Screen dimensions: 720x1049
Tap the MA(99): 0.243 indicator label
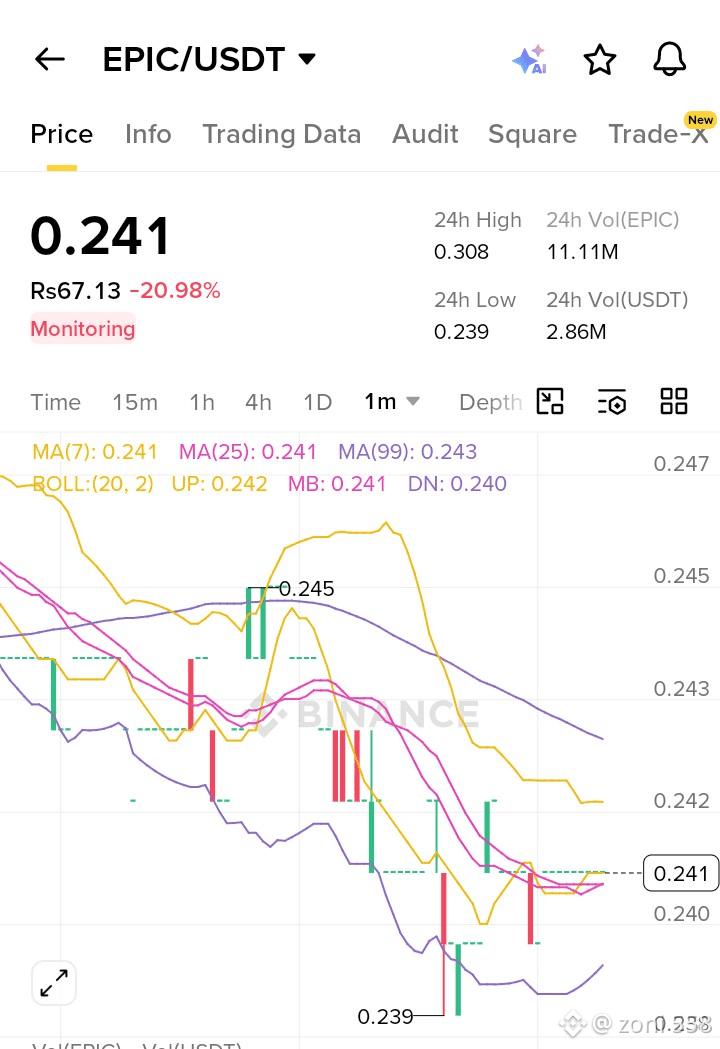pyautogui.click(x=408, y=452)
